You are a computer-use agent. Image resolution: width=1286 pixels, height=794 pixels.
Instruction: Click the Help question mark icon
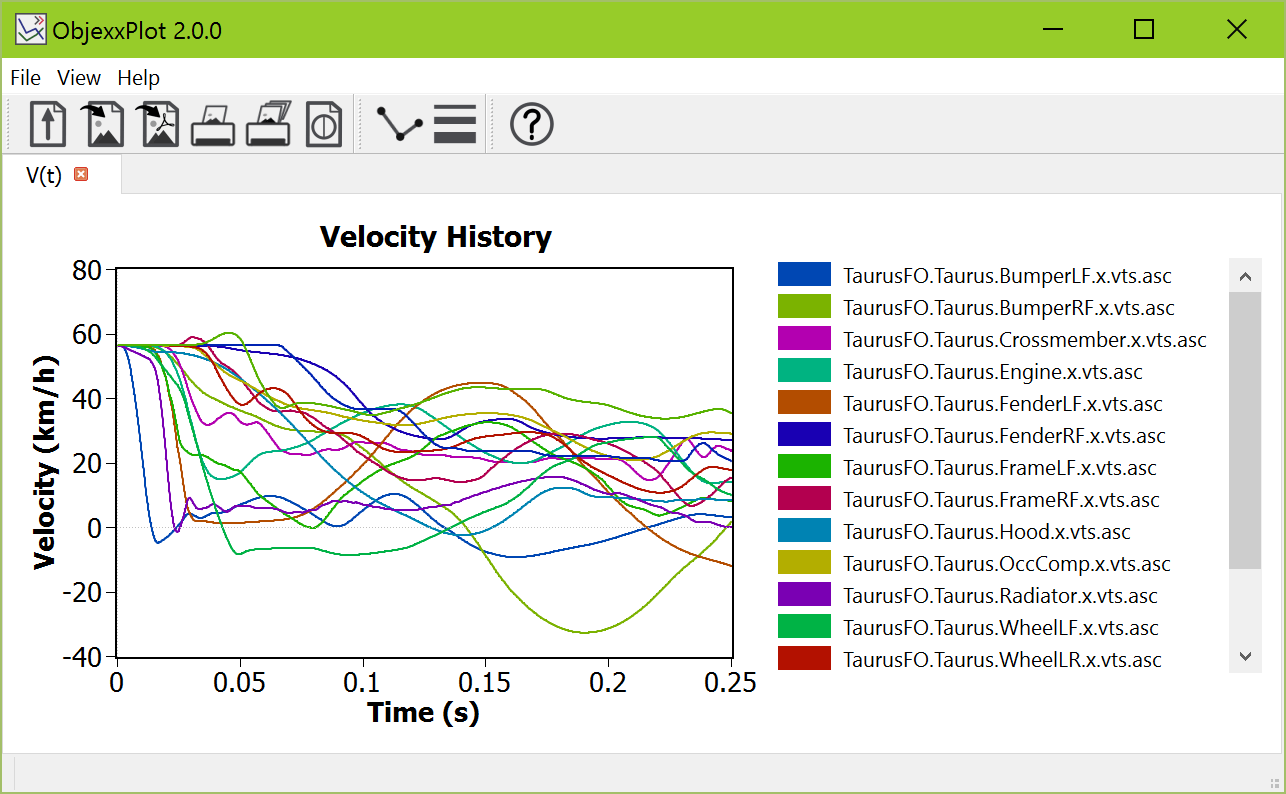[531, 124]
